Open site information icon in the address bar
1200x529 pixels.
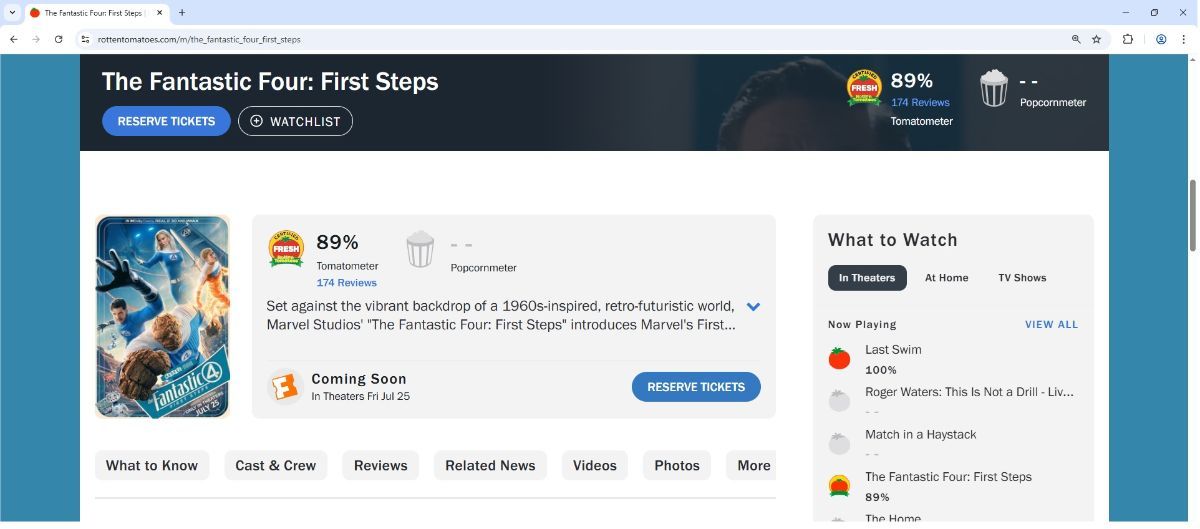[x=85, y=39]
